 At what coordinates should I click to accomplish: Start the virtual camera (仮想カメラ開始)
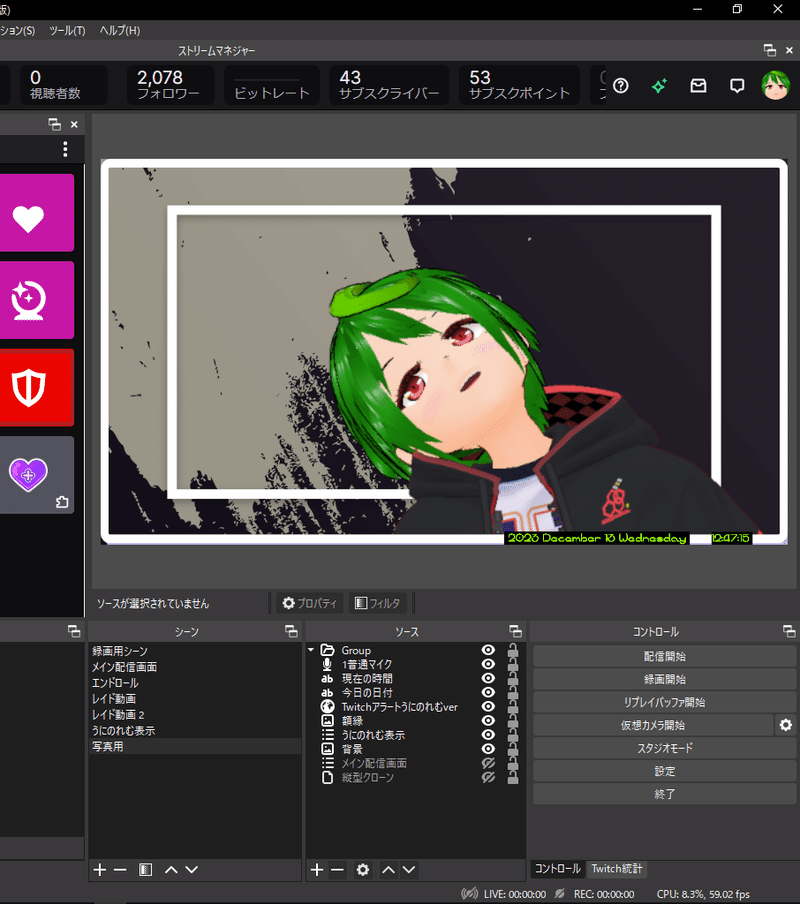tap(652, 725)
